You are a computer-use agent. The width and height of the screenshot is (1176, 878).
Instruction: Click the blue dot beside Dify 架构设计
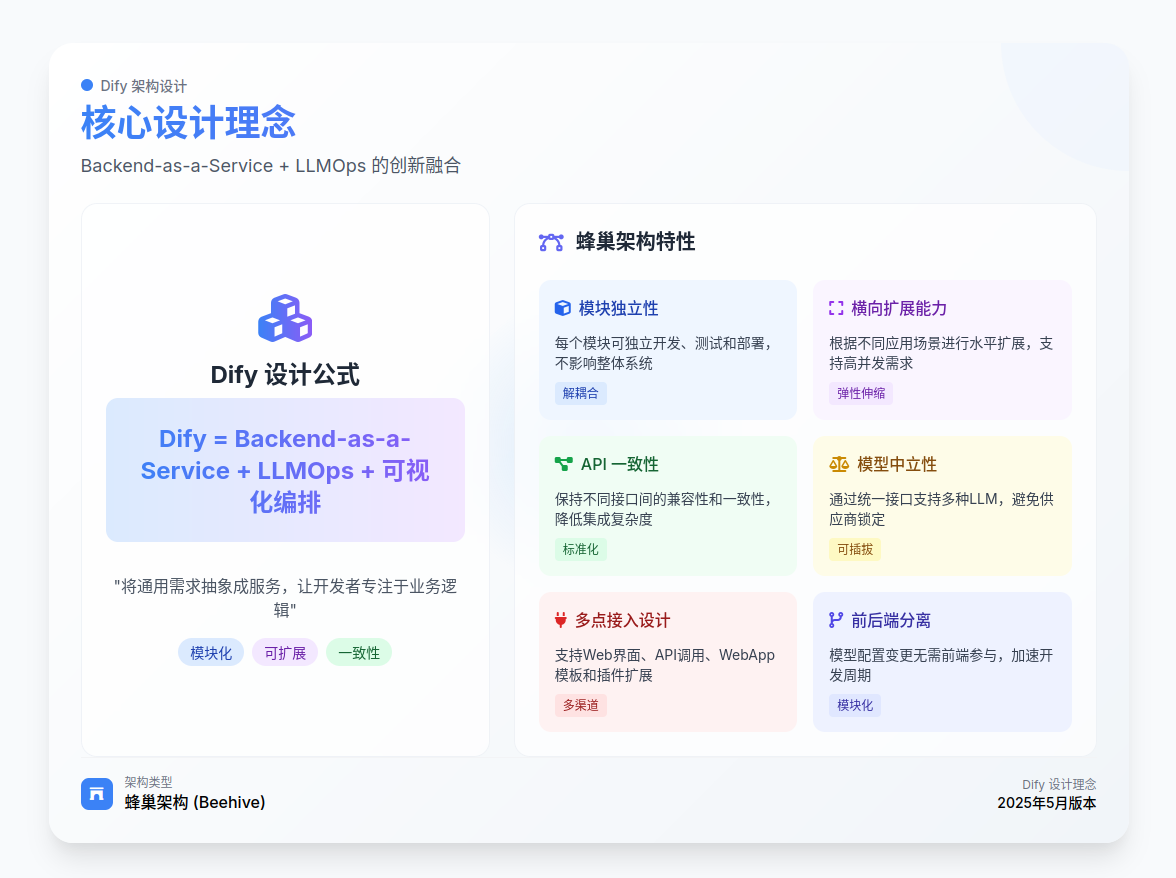pyautogui.click(x=87, y=85)
